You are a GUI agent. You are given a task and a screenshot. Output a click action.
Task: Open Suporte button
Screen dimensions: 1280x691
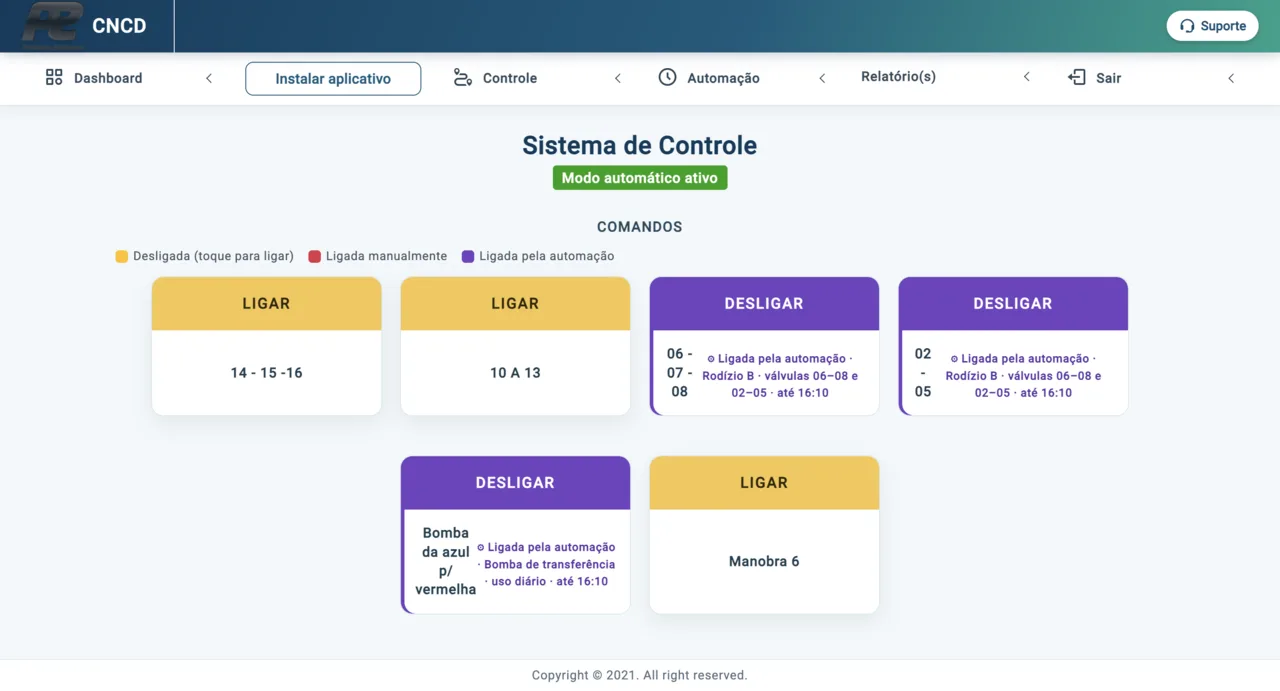pyautogui.click(x=1212, y=26)
